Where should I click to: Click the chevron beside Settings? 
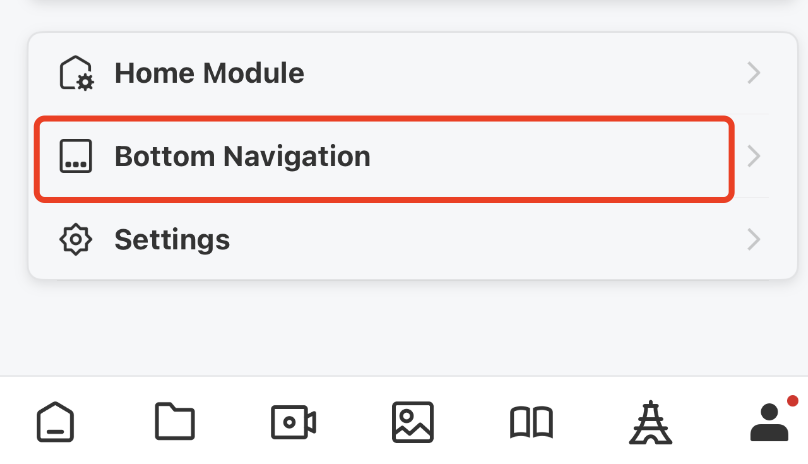click(754, 239)
